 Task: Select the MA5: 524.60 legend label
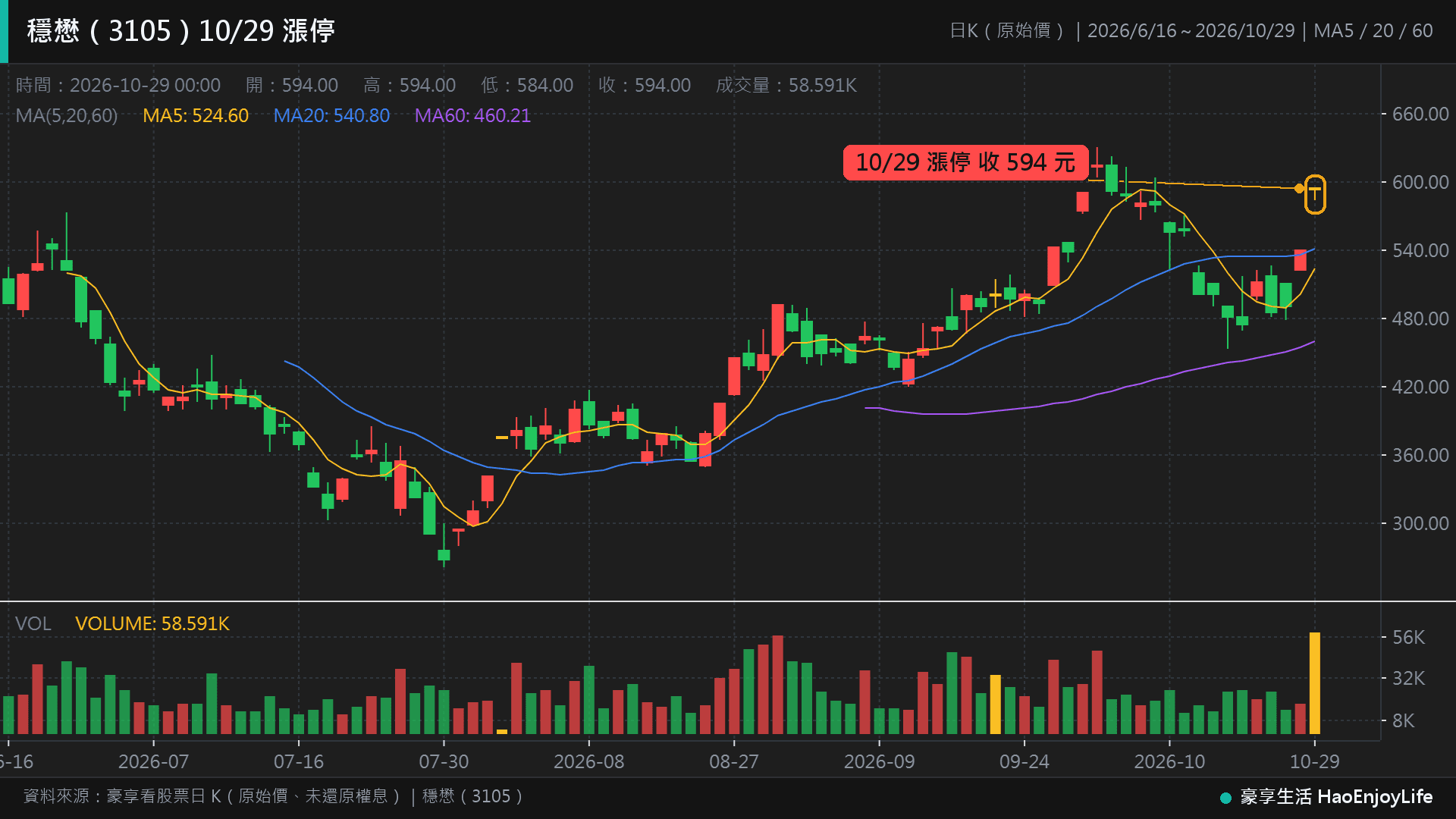pos(196,115)
